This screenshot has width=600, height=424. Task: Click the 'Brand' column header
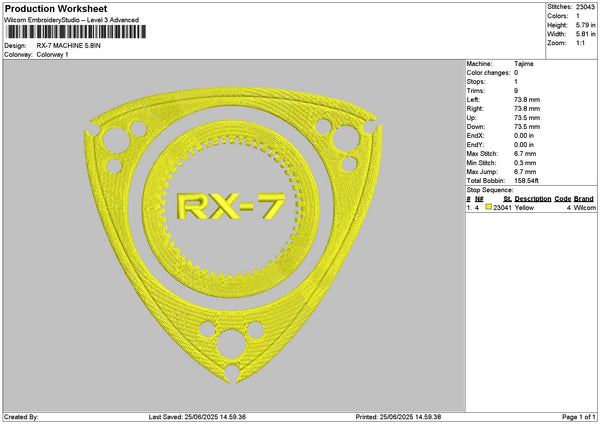coord(584,199)
